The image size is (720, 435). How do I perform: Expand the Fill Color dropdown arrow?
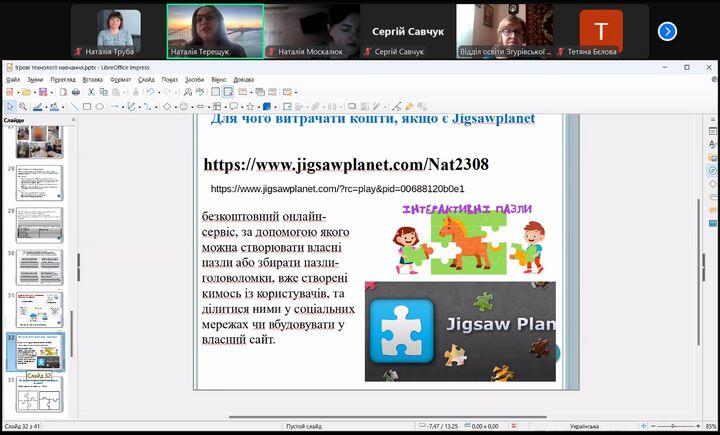(x=63, y=107)
